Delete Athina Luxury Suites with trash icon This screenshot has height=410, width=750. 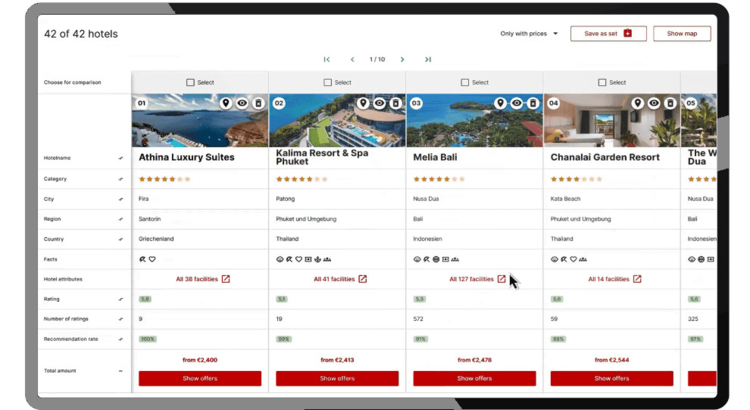click(x=258, y=103)
